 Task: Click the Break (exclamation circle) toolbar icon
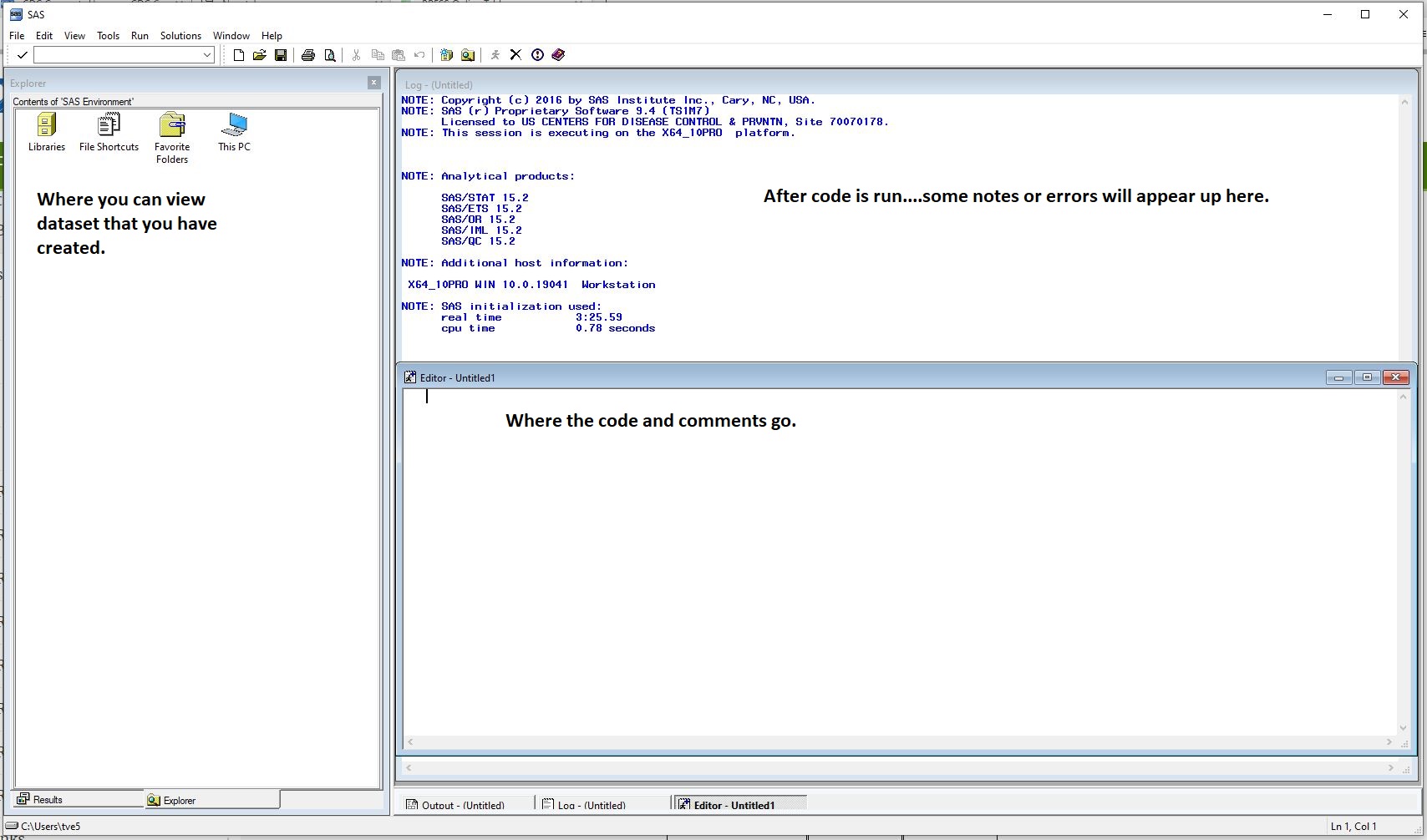pyautogui.click(x=537, y=55)
